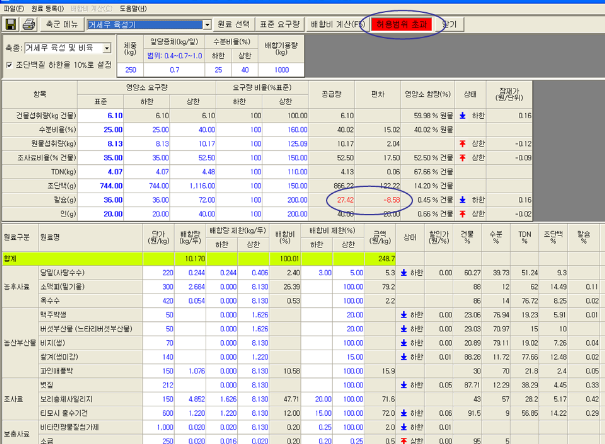Click the save floppy disk icon

[x=11, y=24]
